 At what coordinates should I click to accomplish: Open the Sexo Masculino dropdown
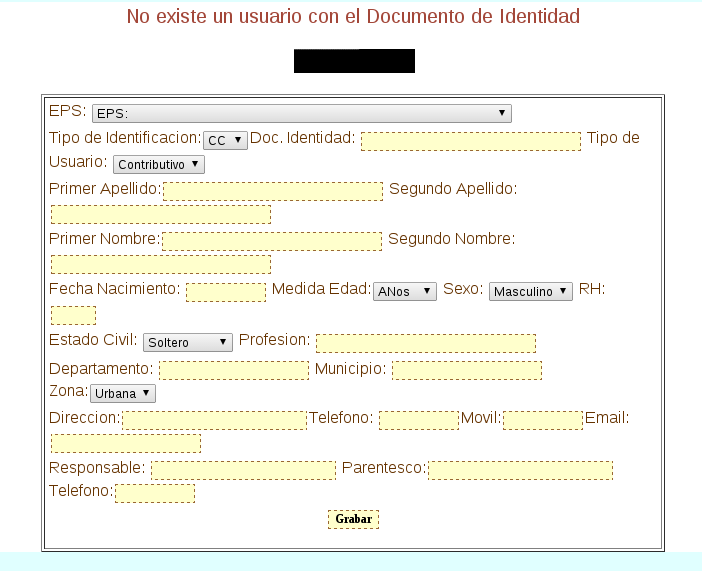pos(530,291)
